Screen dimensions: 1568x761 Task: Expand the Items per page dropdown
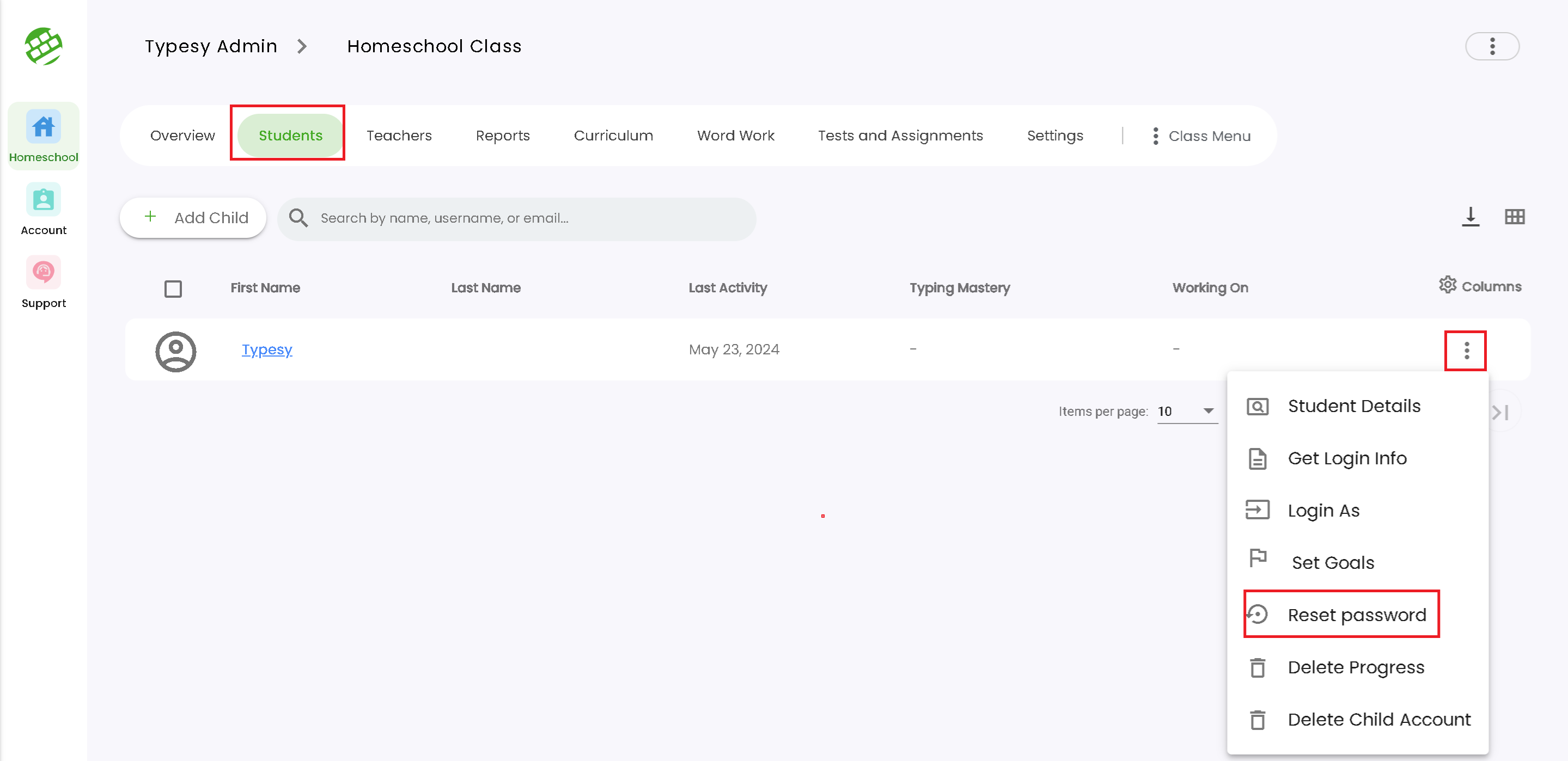coord(1186,411)
